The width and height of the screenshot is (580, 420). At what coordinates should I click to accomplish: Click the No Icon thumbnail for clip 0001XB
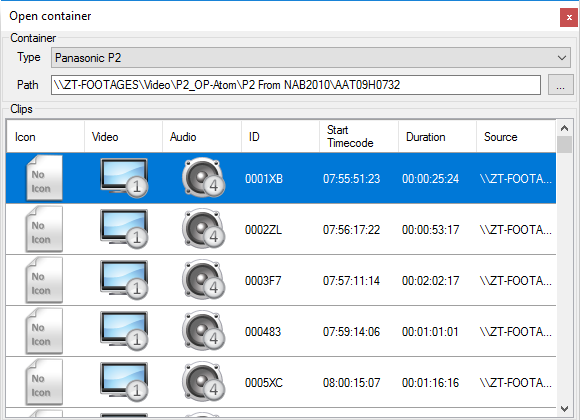(44, 178)
